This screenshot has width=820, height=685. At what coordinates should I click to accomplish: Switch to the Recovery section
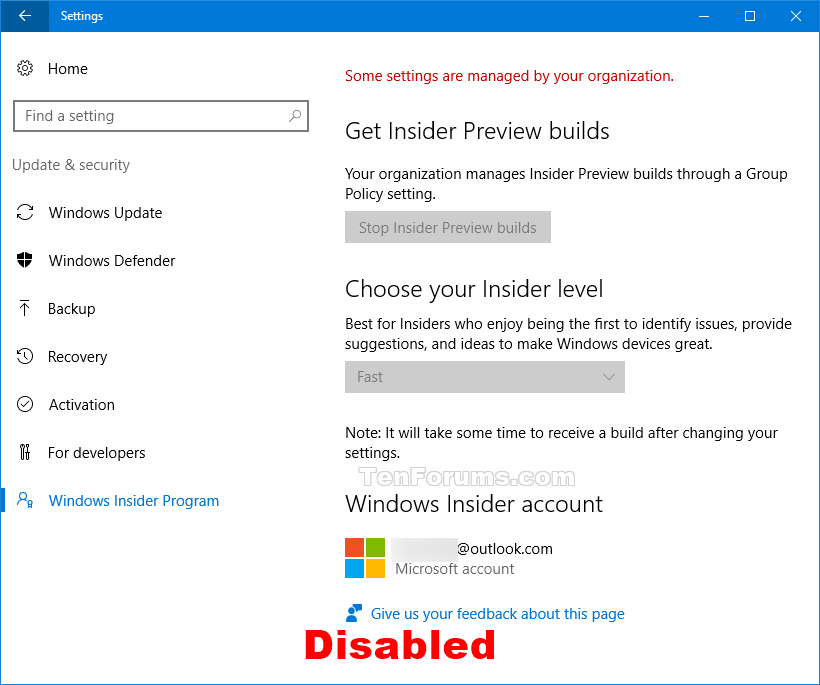click(x=77, y=357)
